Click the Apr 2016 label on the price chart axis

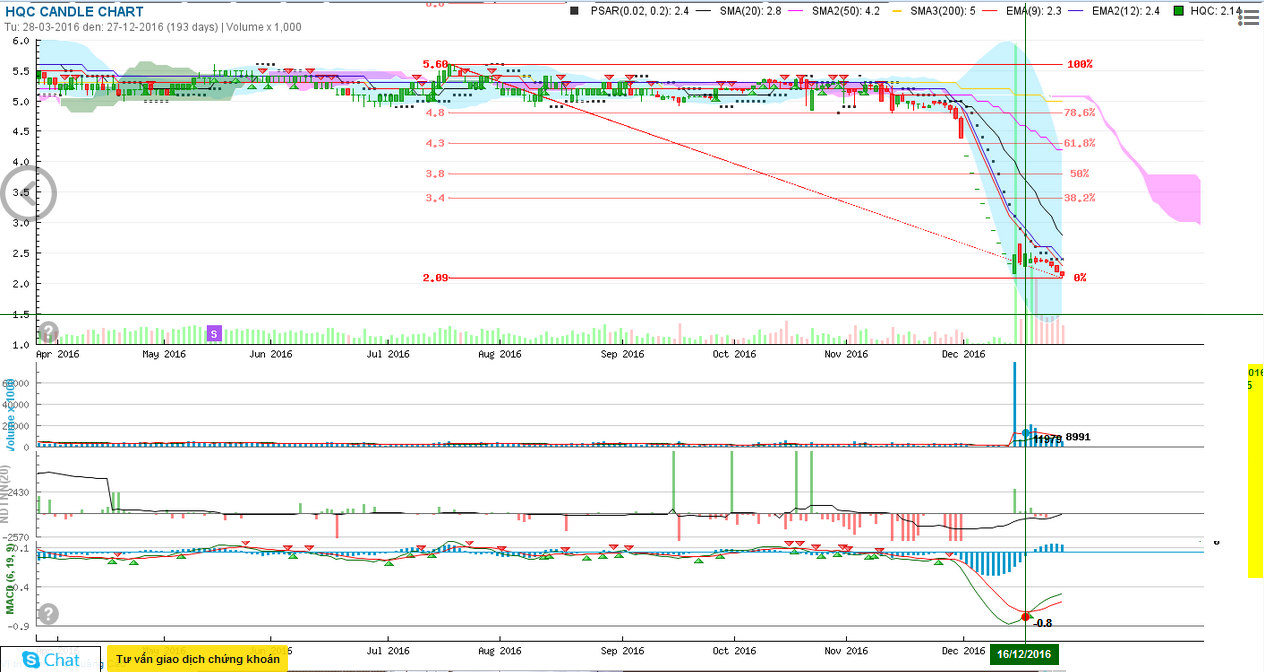[x=58, y=354]
